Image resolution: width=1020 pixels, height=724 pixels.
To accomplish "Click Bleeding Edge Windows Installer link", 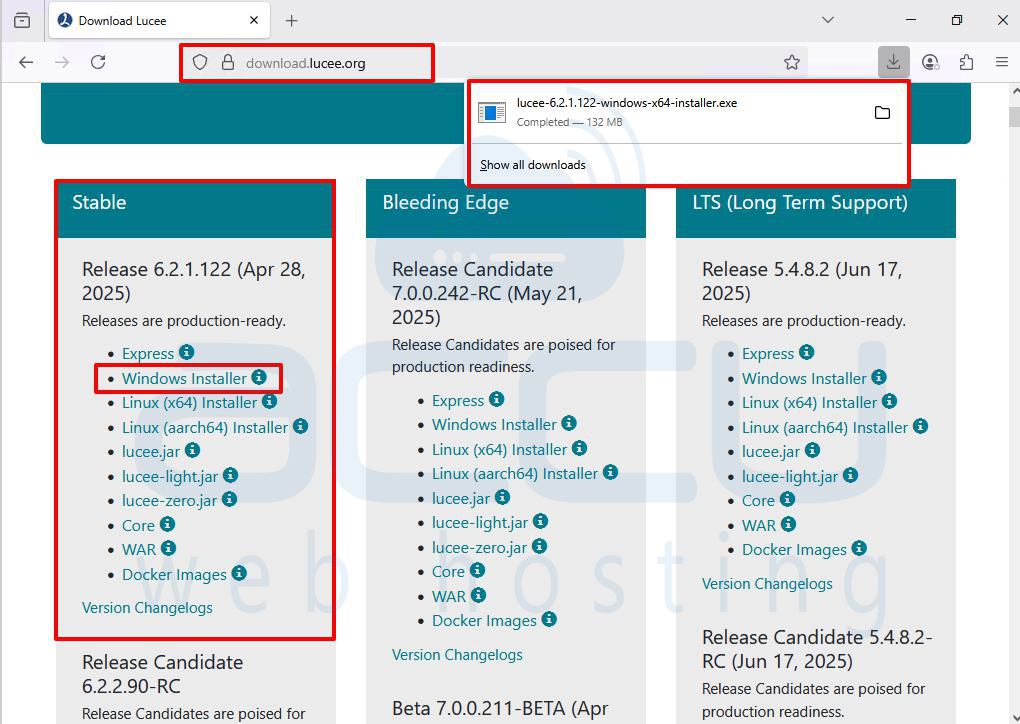I will coord(494,425).
